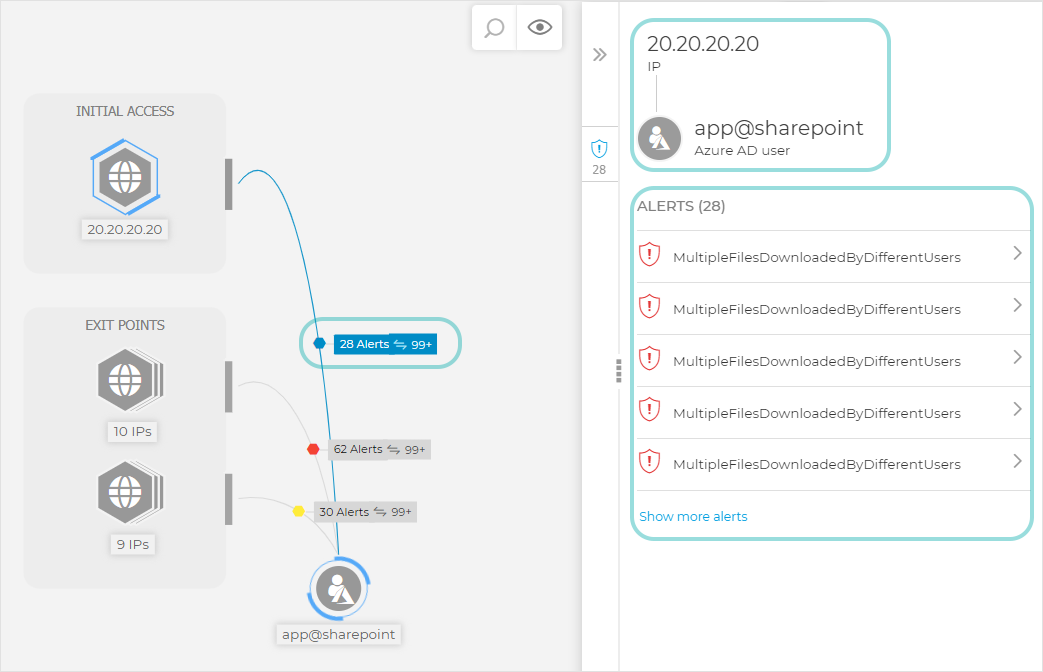Select the 9 IPs globe node
The width and height of the screenshot is (1043, 672).
(x=127, y=492)
